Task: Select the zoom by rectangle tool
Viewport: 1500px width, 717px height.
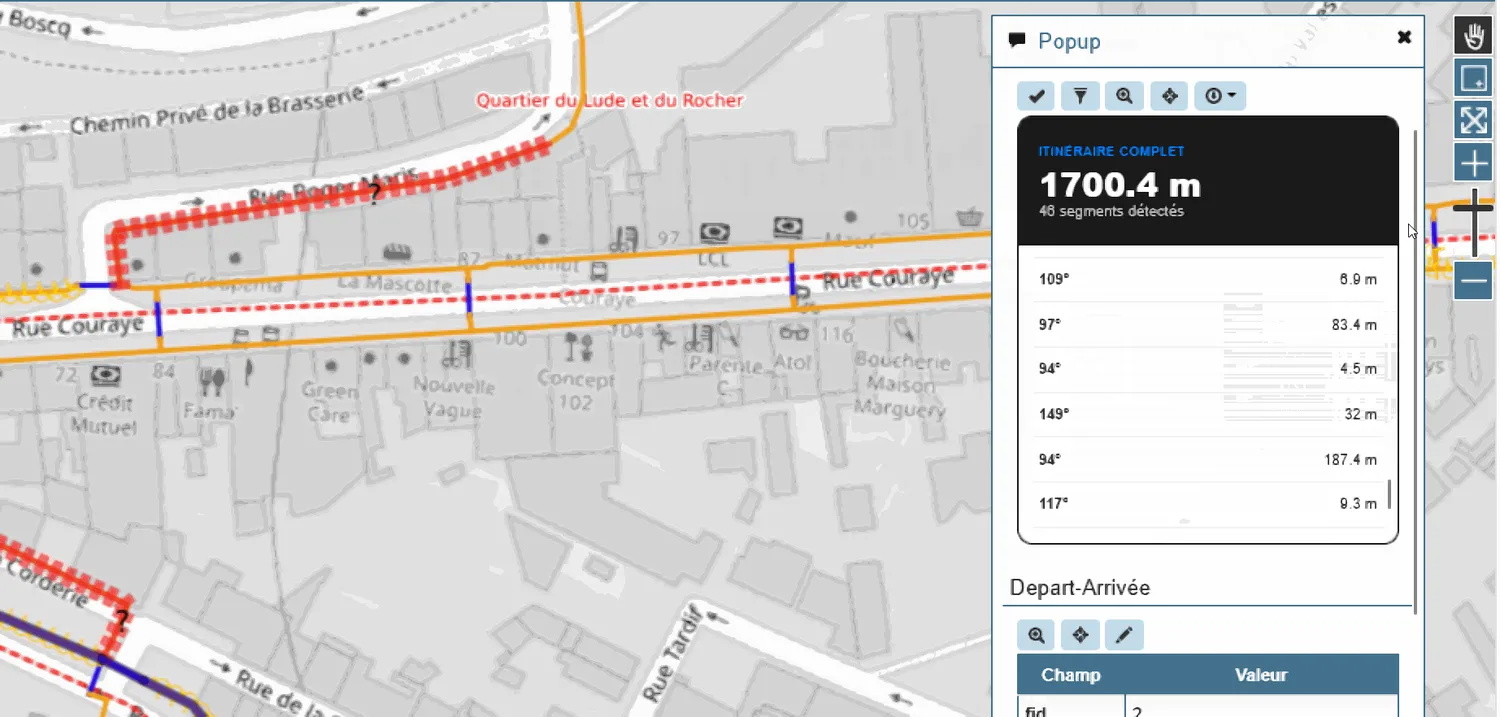Action: pos(1473,78)
